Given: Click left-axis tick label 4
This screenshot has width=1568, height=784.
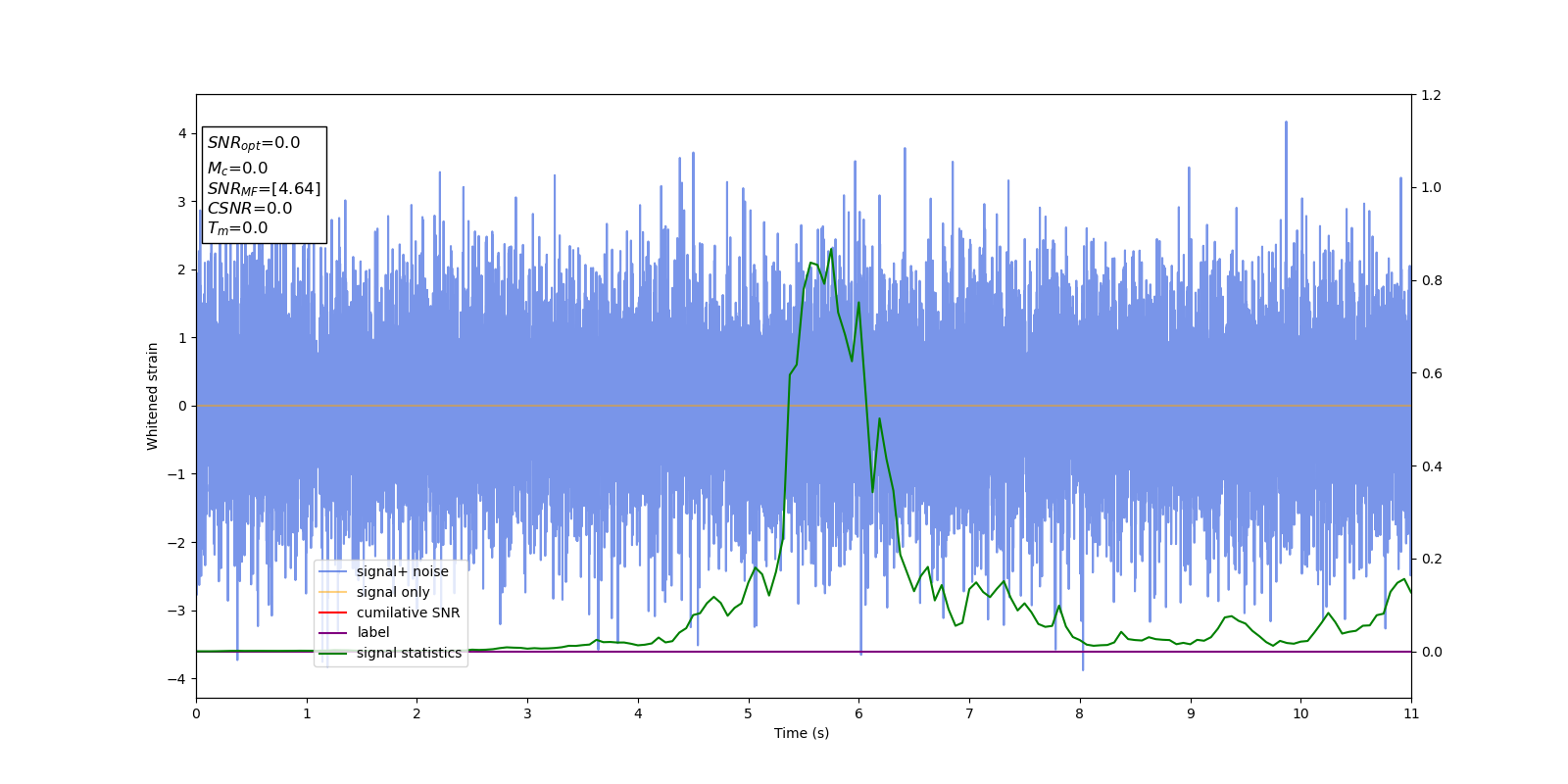Looking at the screenshot, I should click(x=182, y=133).
